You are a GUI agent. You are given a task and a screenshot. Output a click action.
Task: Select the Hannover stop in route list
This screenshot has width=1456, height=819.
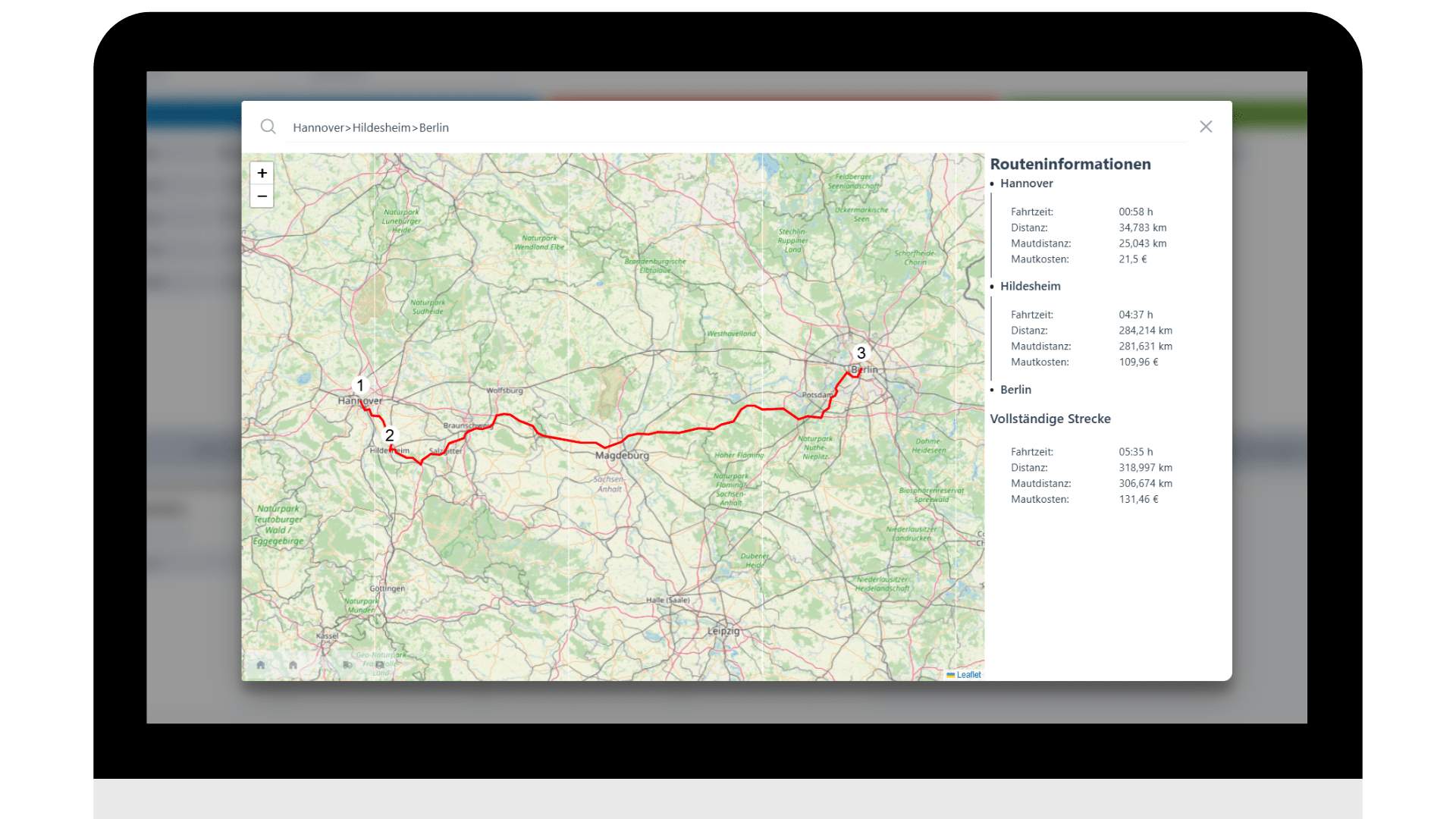(1026, 184)
